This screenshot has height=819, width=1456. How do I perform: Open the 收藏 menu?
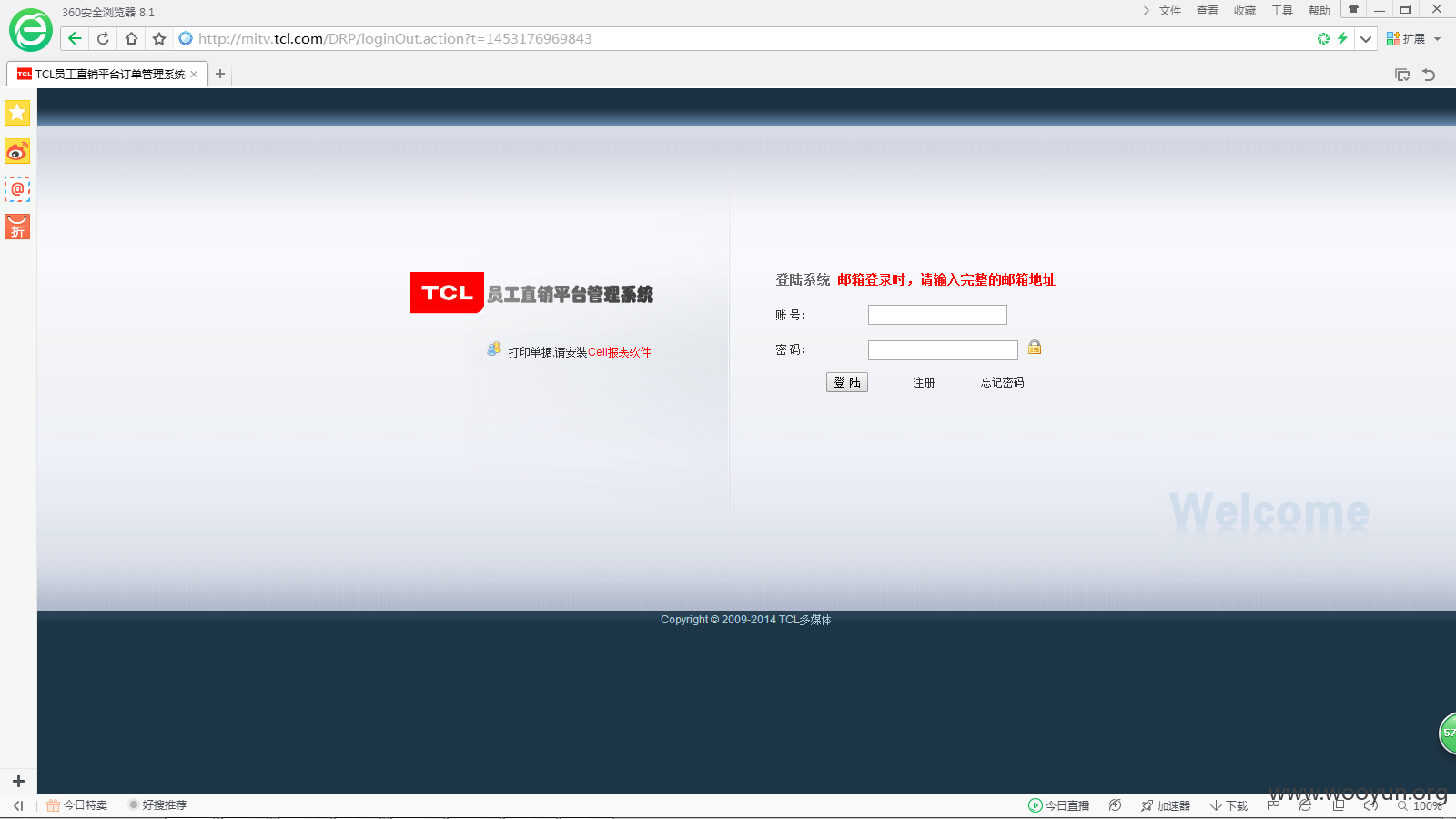(1245, 11)
